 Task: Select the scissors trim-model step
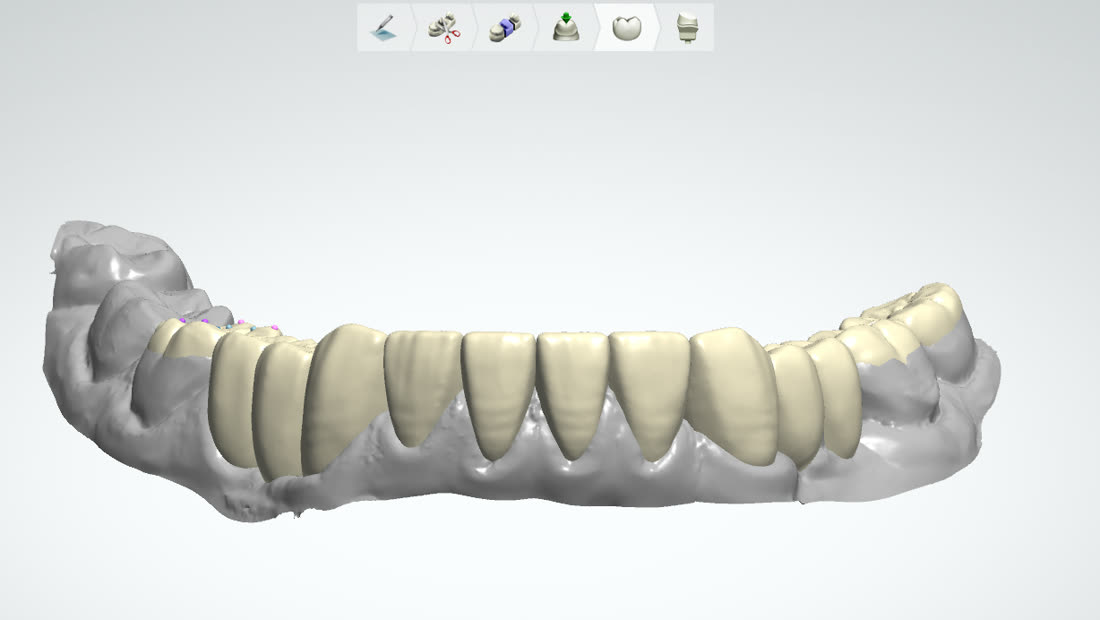(444, 28)
